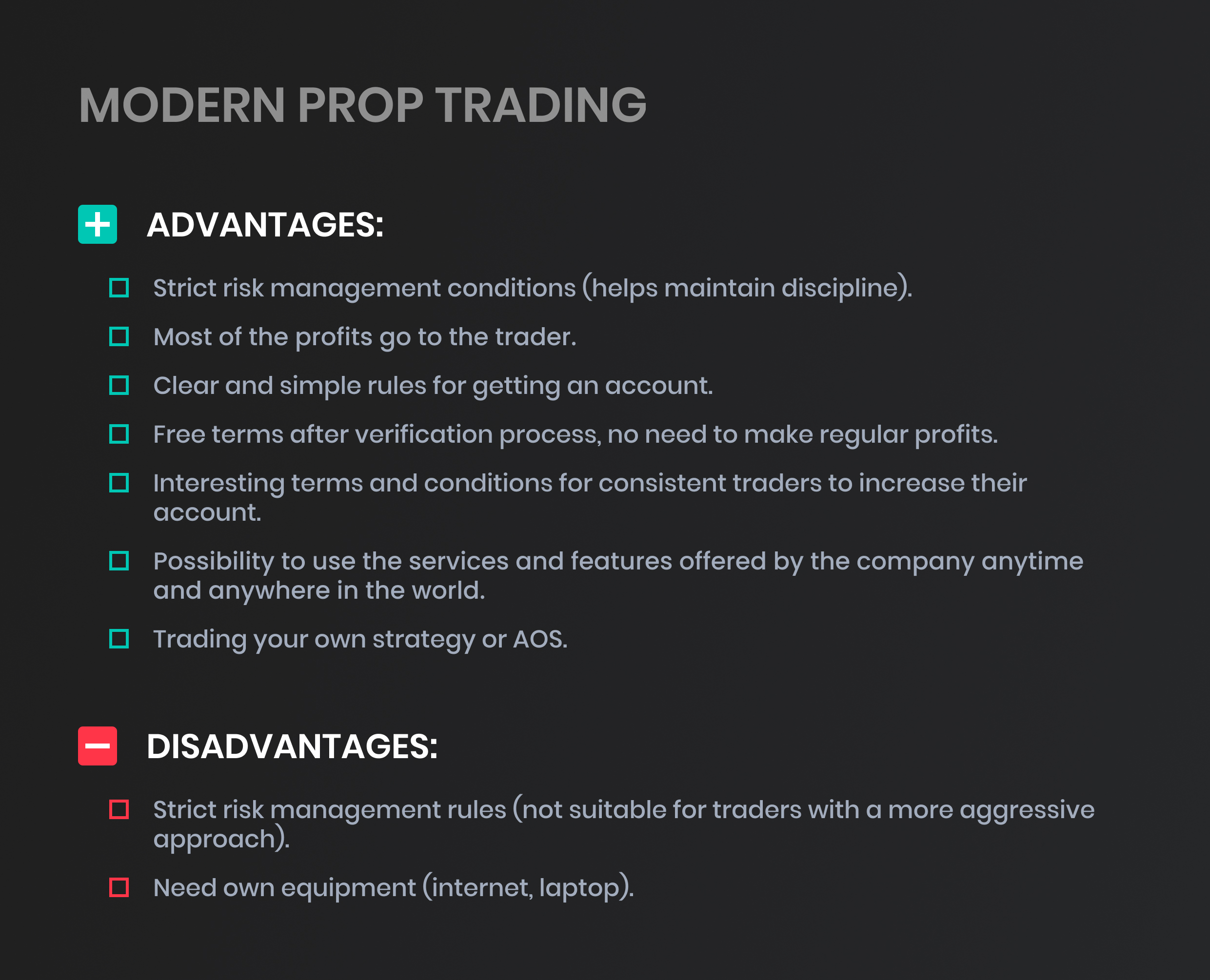Tick the box for 'Possibility to use the services'

click(119, 561)
